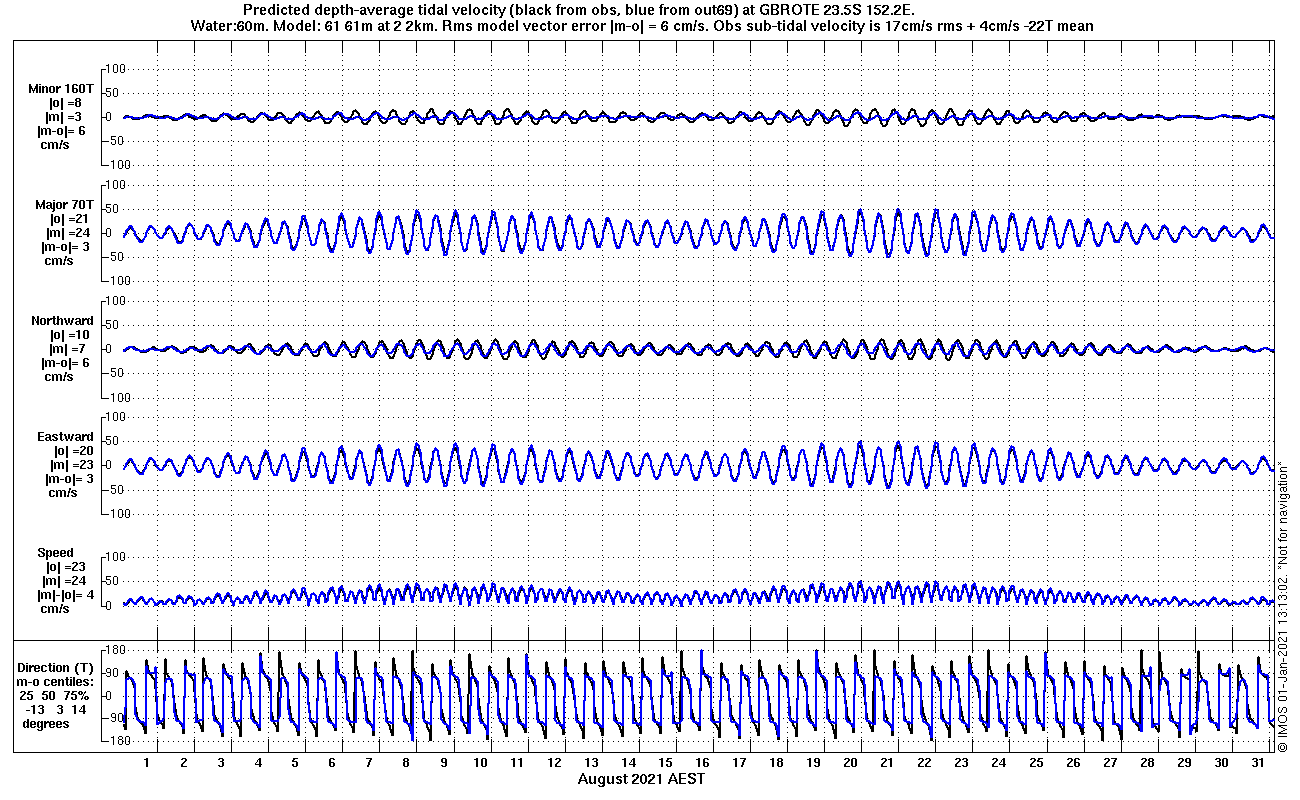Click day '22' tick label on date axis
This screenshot has width=1300, height=800.
pos(924,763)
